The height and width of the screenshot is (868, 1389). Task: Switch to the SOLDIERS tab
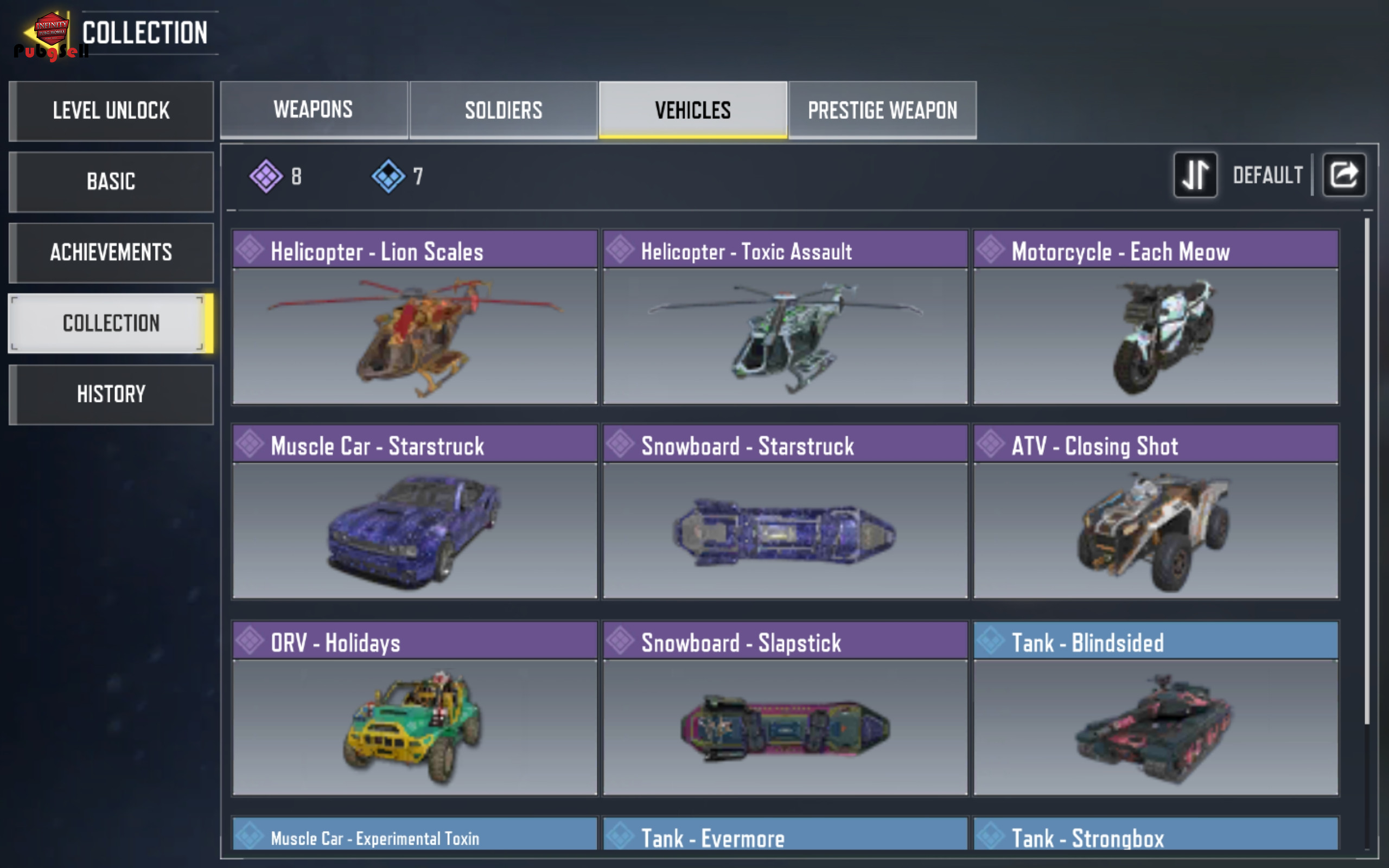click(504, 110)
